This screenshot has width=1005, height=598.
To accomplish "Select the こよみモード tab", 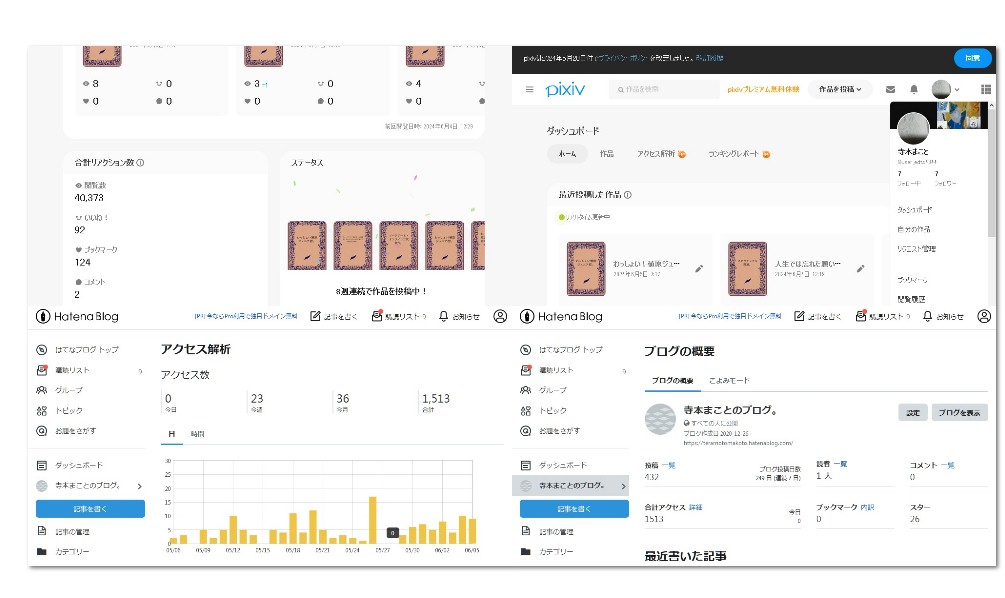I will [728, 381].
